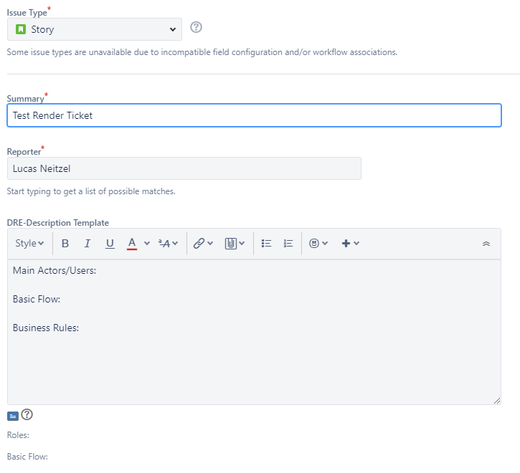Grab the text area resize handle
520x473 pixels.
pos(497,401)
